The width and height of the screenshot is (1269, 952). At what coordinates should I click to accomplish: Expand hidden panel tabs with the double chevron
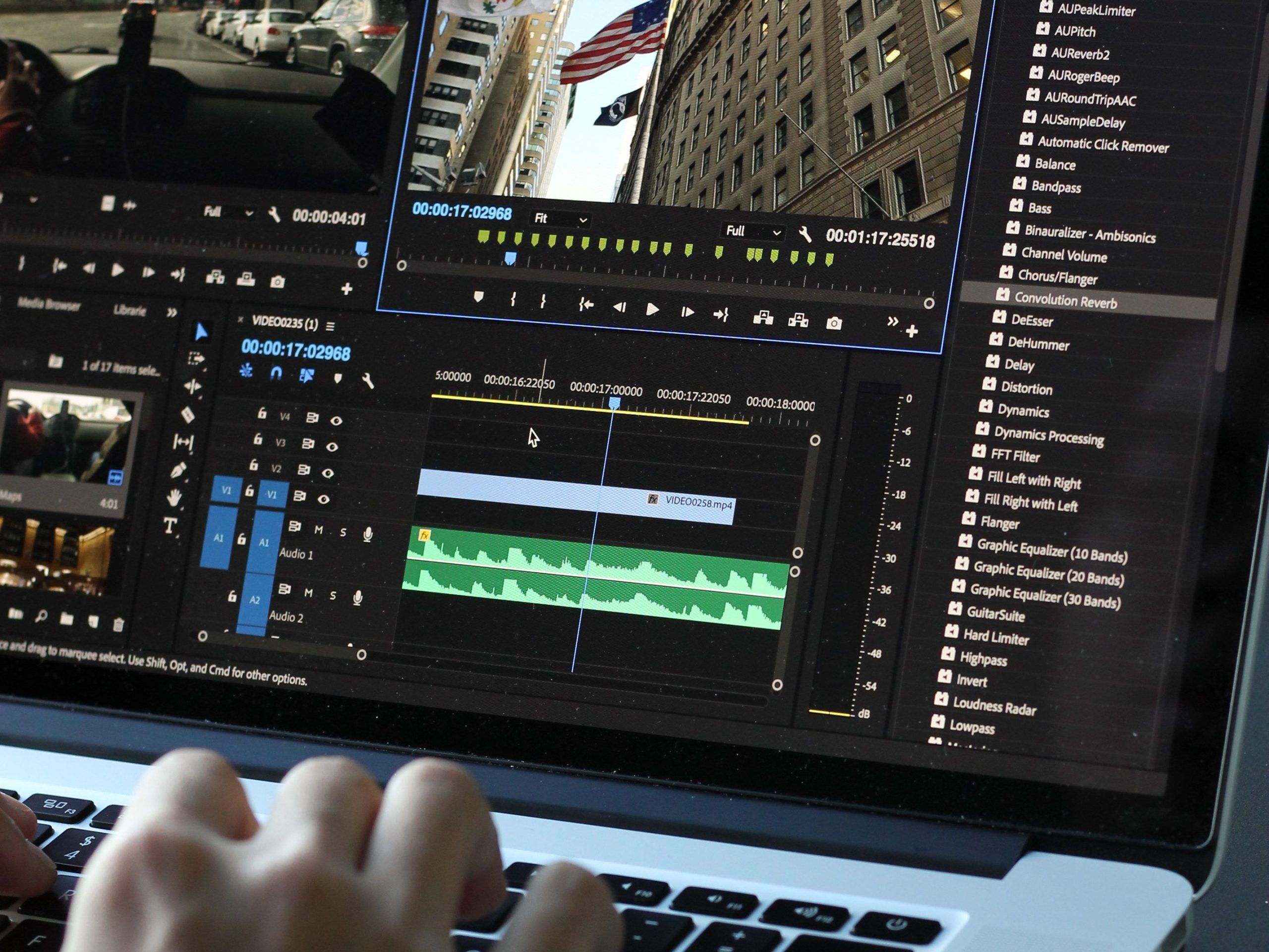[x=172, y=313]
